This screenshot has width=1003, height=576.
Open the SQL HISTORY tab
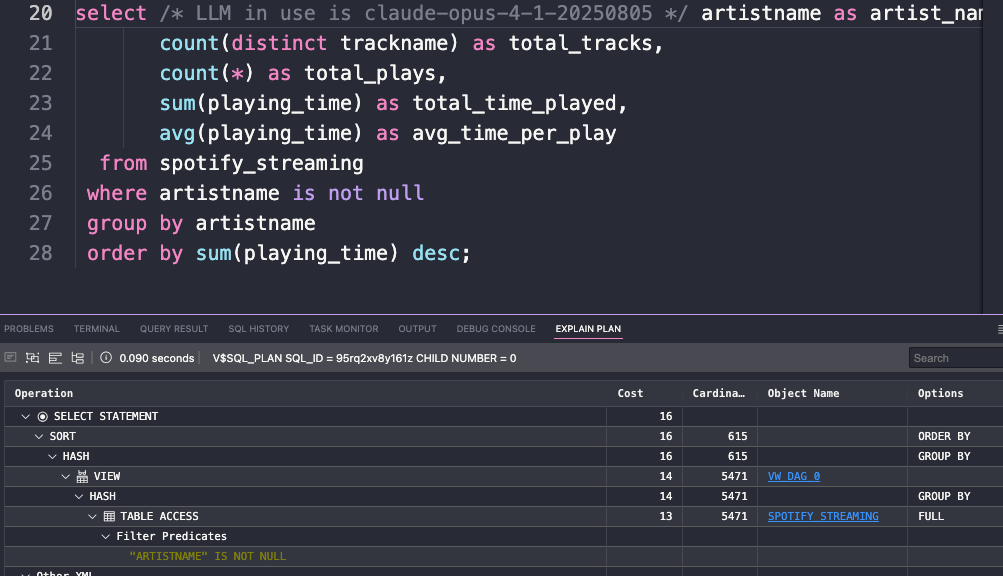(258, 329)
